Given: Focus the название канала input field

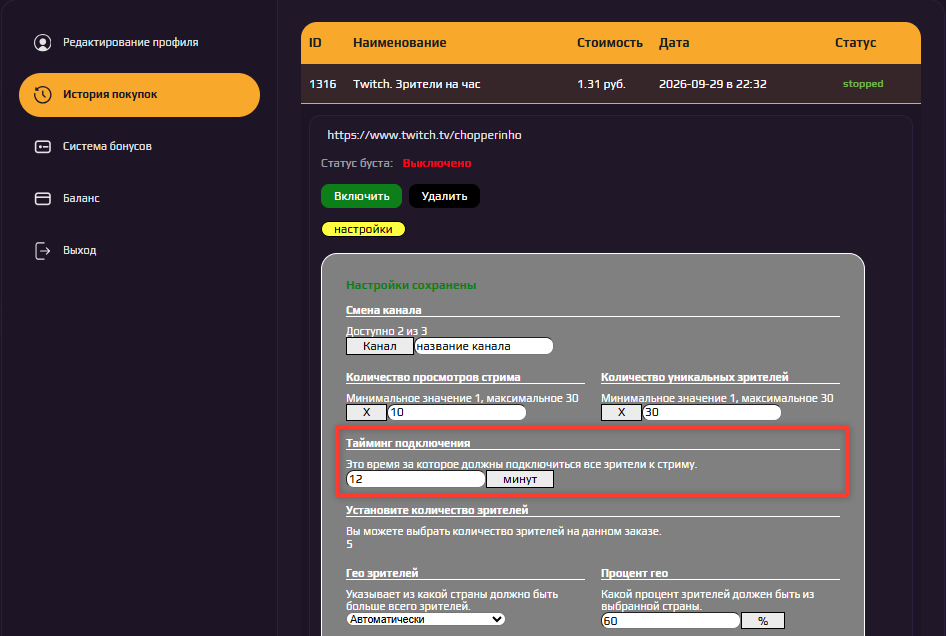Looking at the screenshot, I should pyautogui.click(x=483, y=346).
